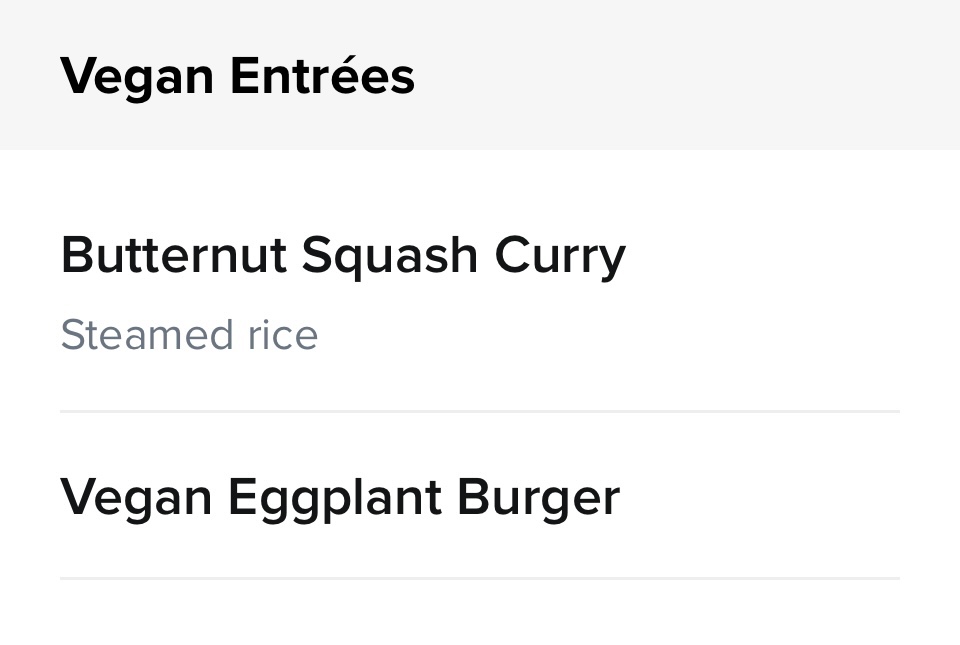Open the Butternut Squash Curry item
Screen dimensions: 960x645
click(x=480, y=290)
